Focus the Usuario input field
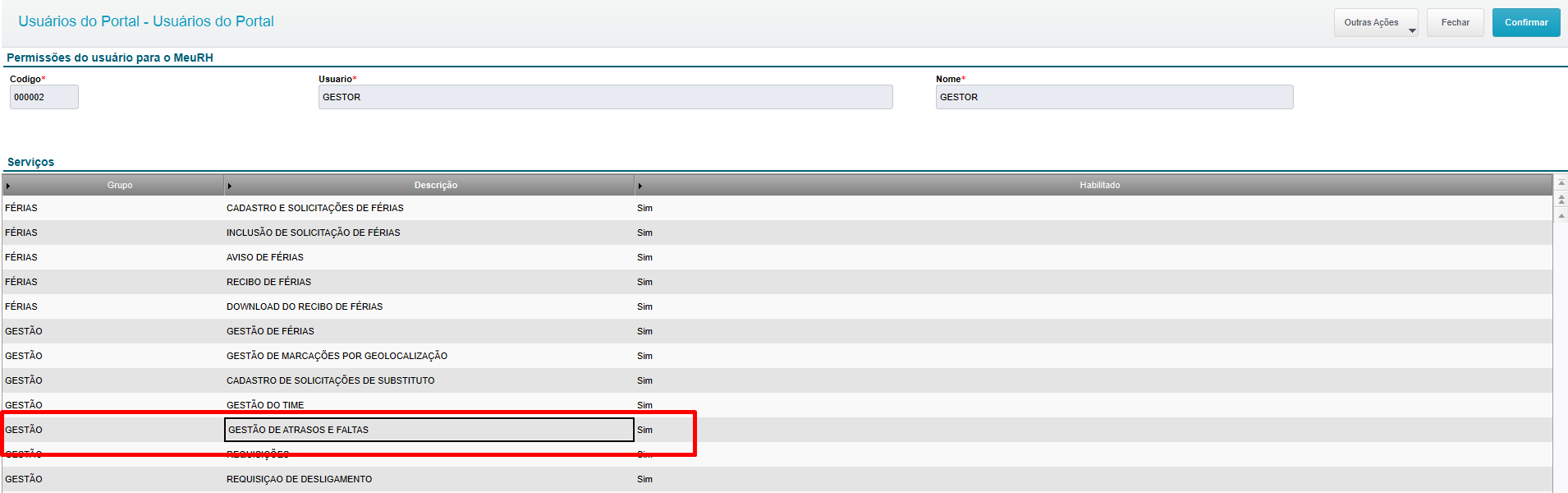The width and height of the screenshot is (1568, 493). click(606, 97)
